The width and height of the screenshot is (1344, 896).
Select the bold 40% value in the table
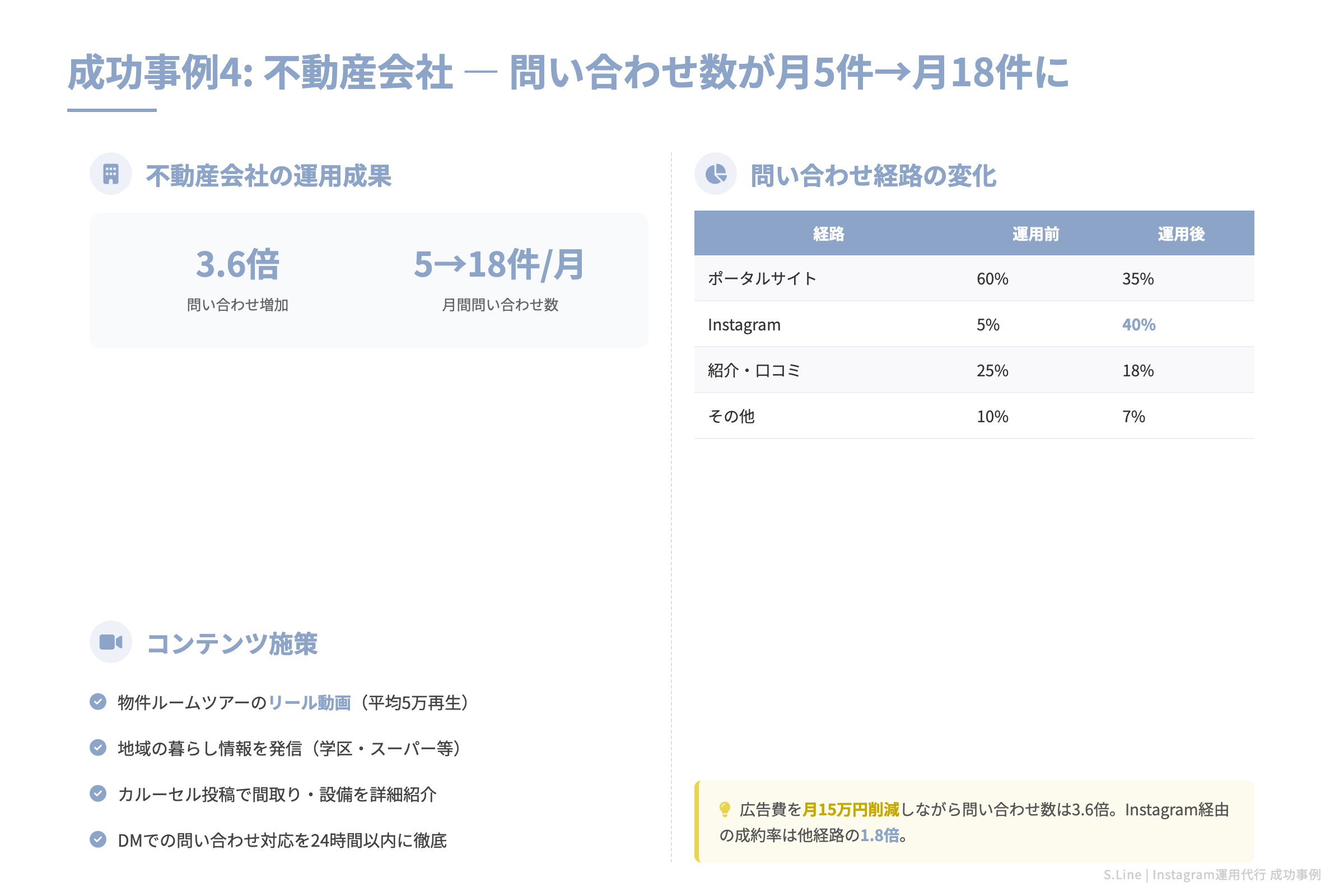(x=1140, y=325)
